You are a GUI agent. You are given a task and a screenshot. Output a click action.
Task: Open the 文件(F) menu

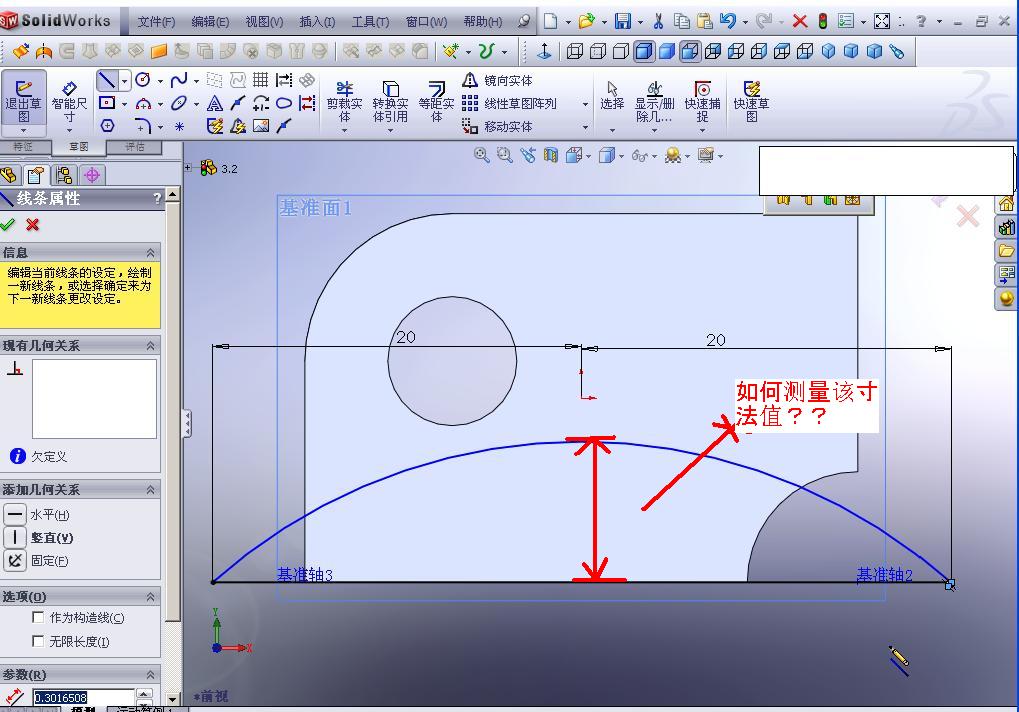tap(157, 21)
